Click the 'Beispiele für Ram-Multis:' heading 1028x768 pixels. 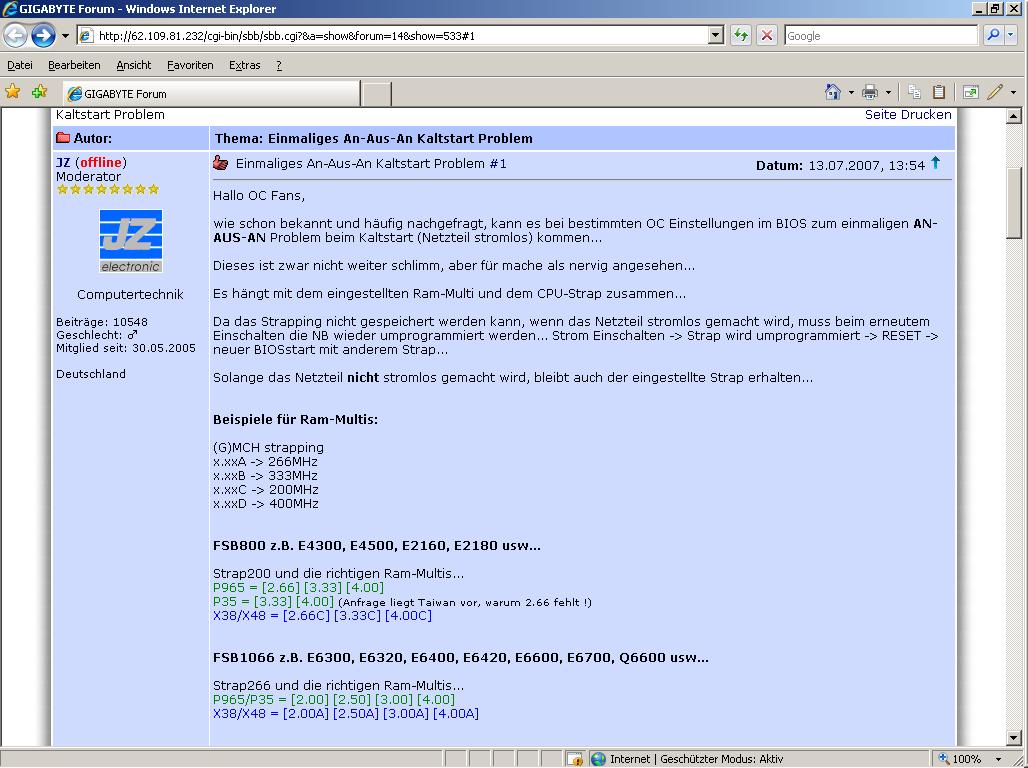[295, 420]
